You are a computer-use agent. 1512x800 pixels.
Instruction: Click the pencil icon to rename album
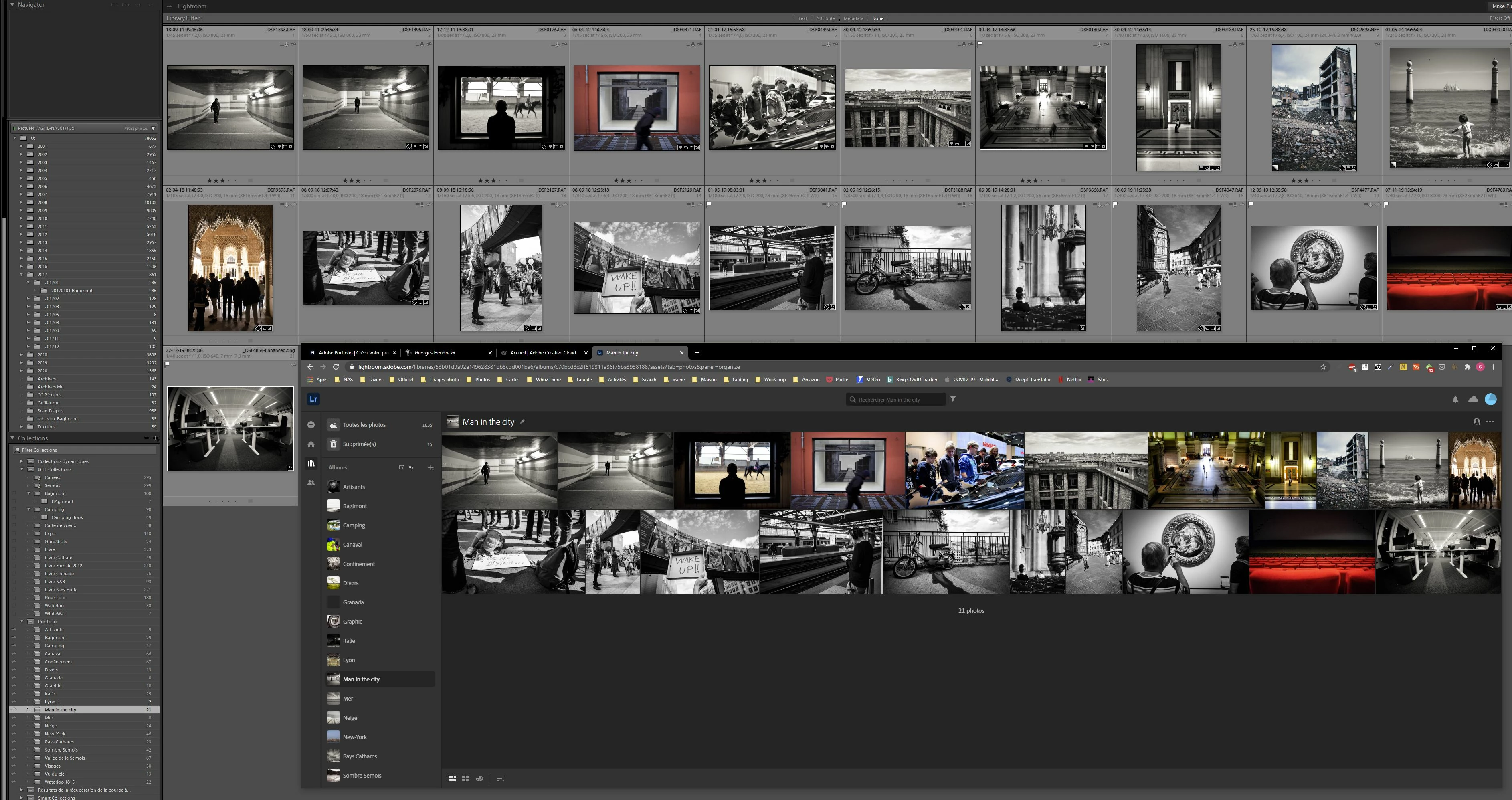pos(522,421)
